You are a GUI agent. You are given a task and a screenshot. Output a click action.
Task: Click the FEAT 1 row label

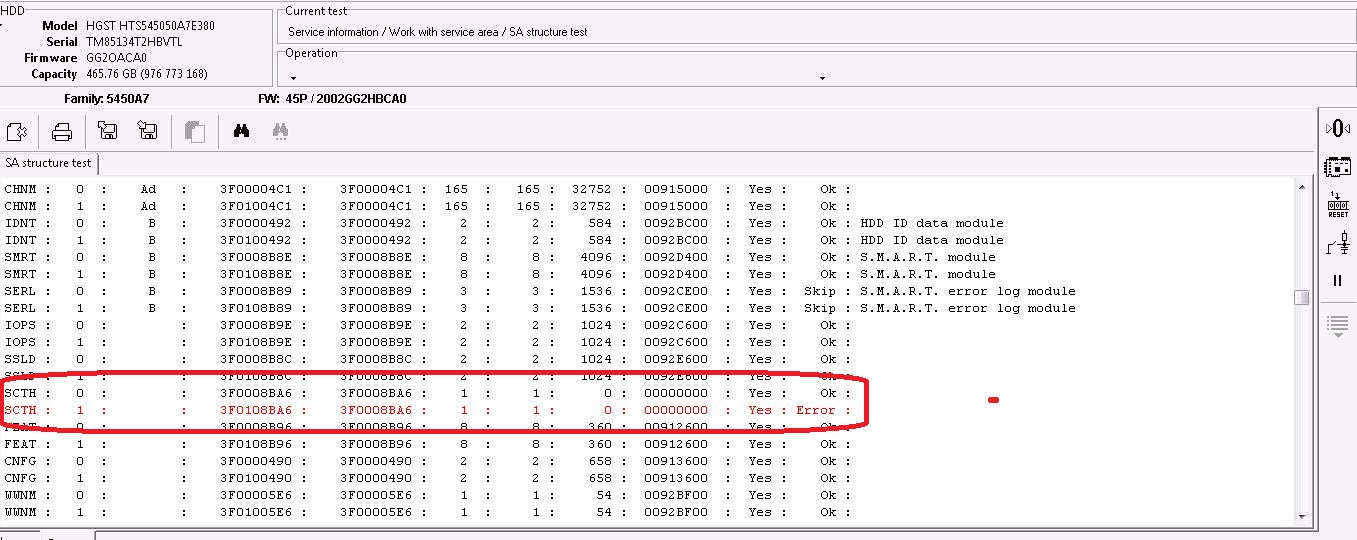pyautogui.click(x=21, y=444)
